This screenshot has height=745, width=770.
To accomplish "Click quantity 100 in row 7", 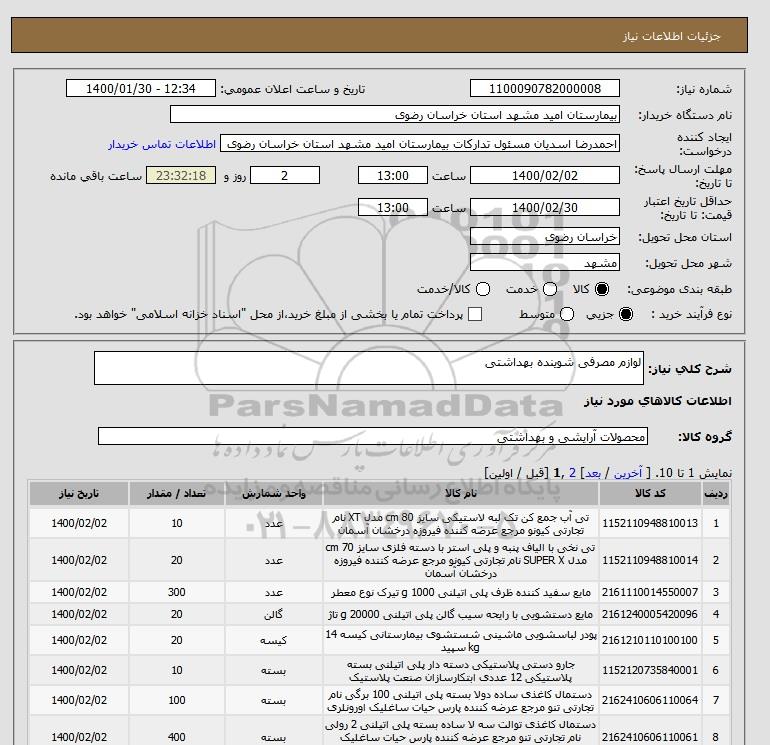I will tap(176, 700).
